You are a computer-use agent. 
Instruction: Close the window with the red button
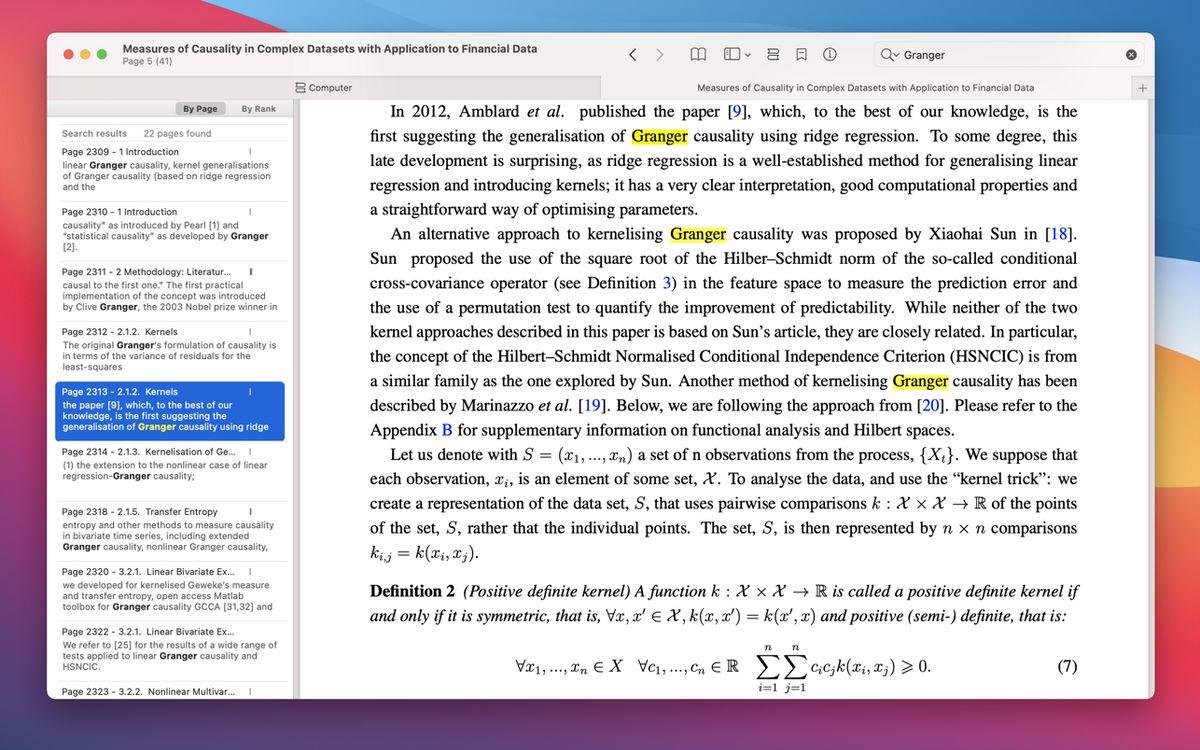[x=70, y=55]
